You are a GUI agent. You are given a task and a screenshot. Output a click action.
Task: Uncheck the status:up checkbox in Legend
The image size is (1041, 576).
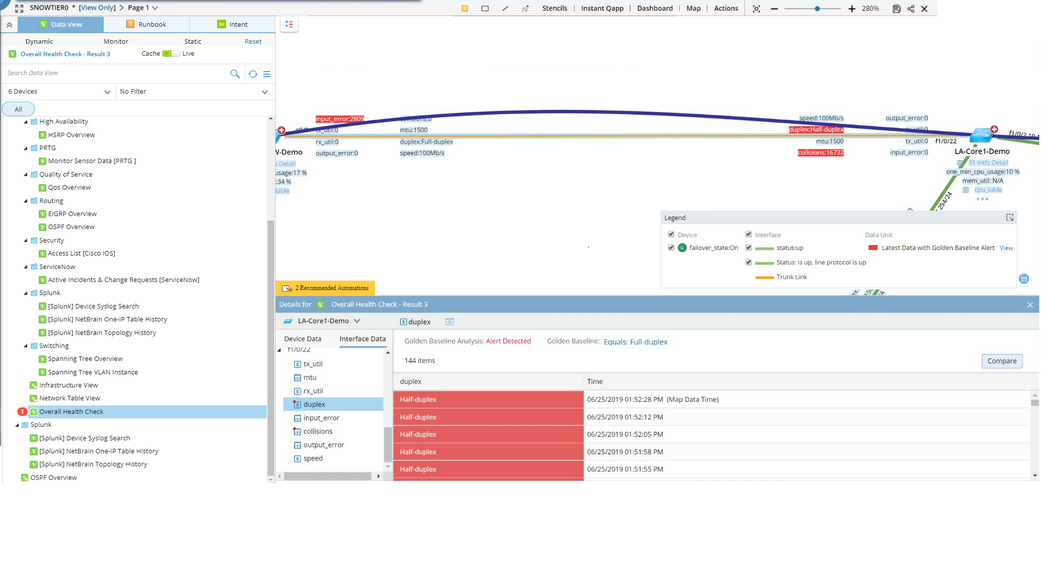tap(748, 248)
